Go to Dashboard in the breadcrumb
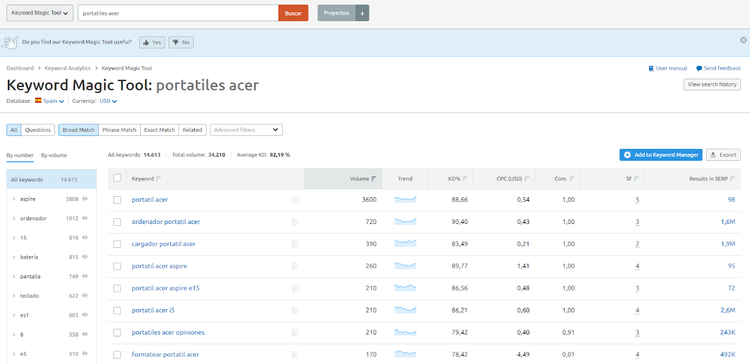The width and height of the screenshot is (750, 364). pos(20,68)
